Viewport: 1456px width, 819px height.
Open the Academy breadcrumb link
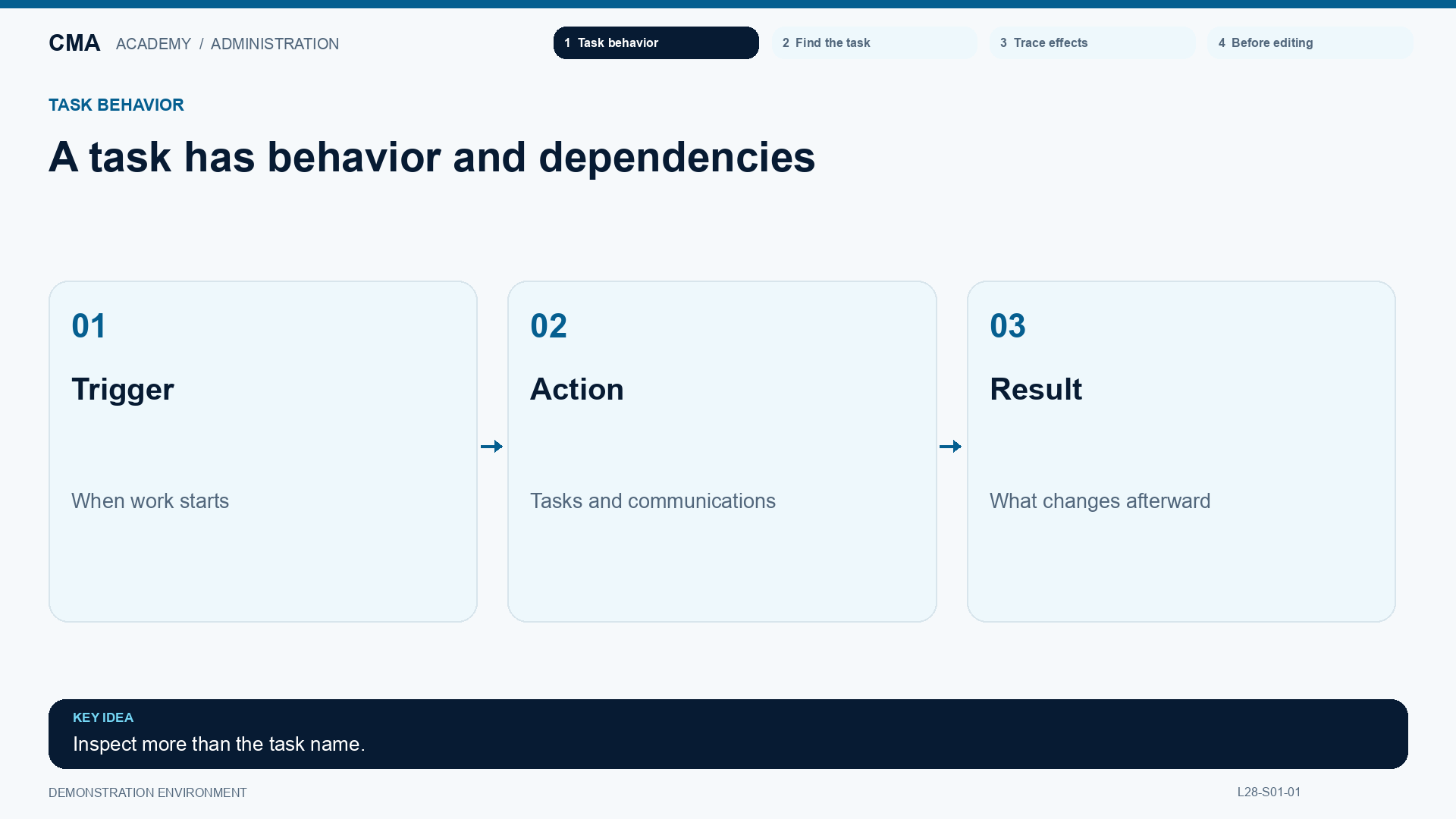153,44
